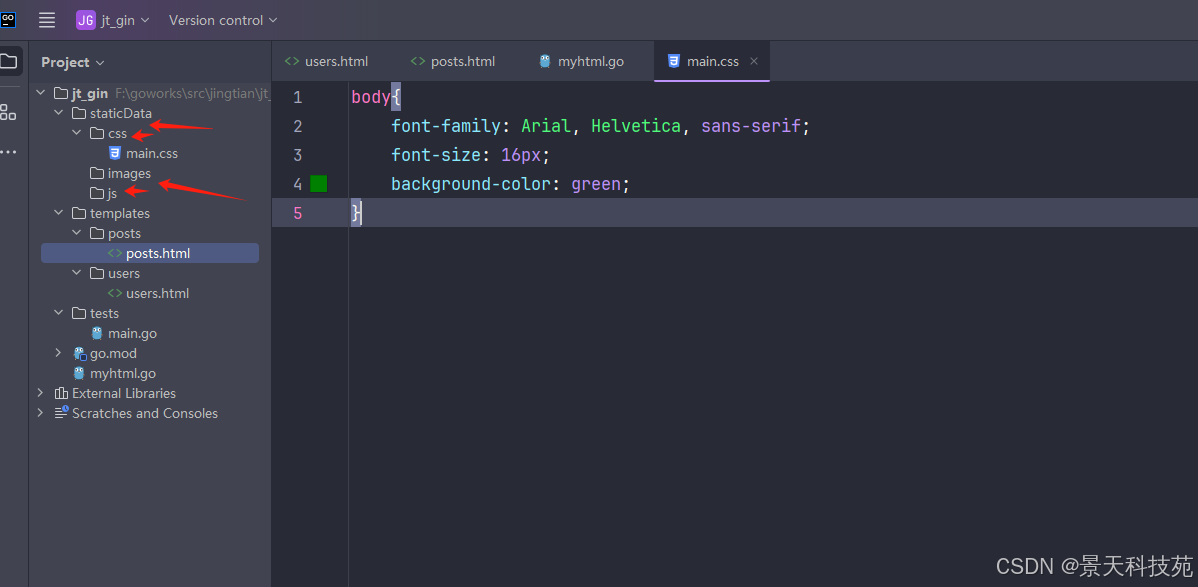The width and height of the screenshot is (1198, 587).
Task: Select the main.go gopher file icon
Action: [x=97, y=333]
